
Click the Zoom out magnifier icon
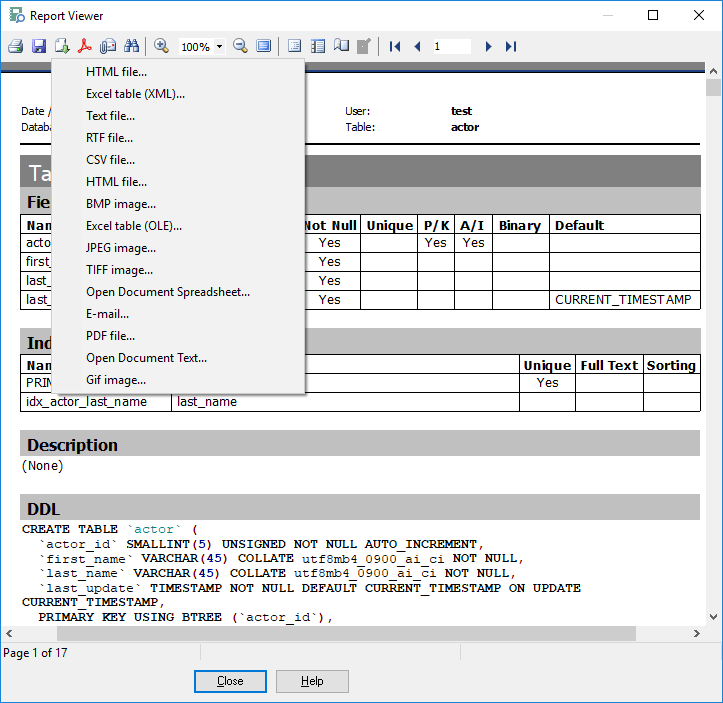[240, 46]
